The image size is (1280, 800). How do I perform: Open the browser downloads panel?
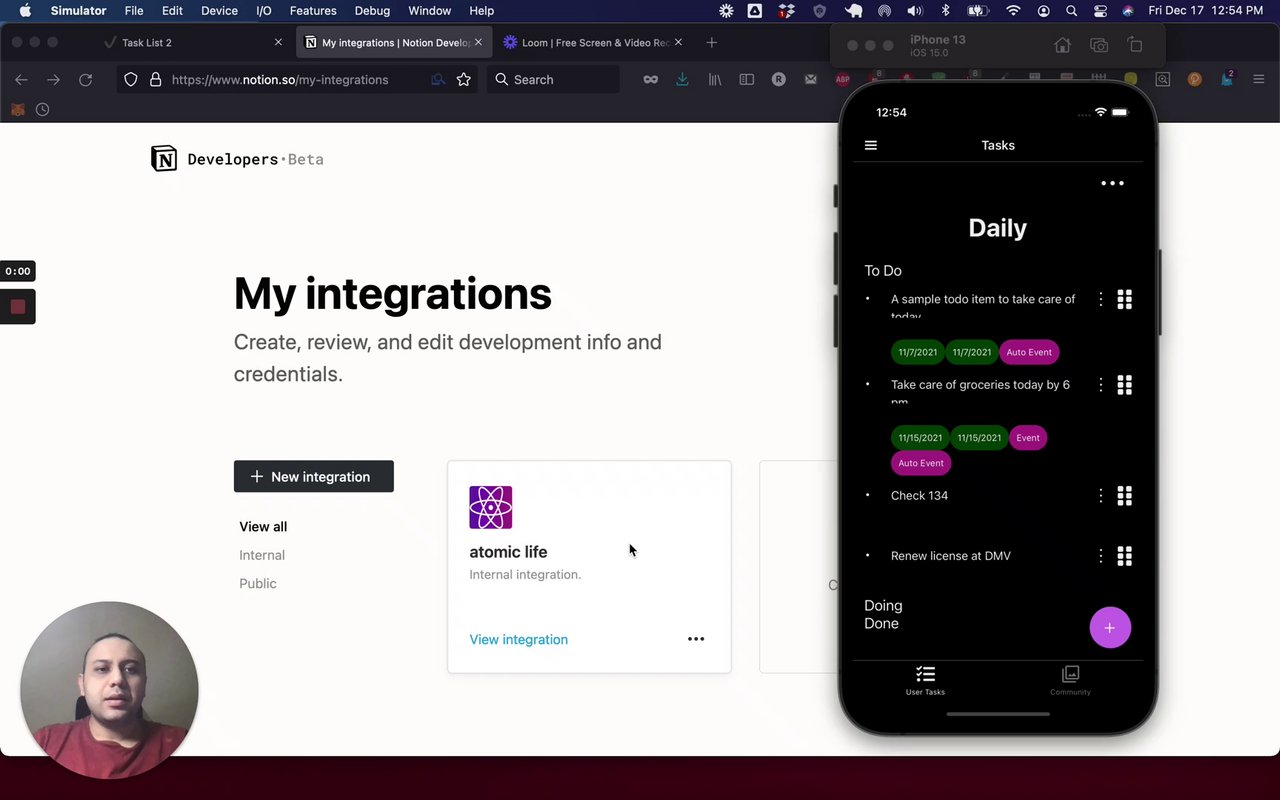pos(682,80)
